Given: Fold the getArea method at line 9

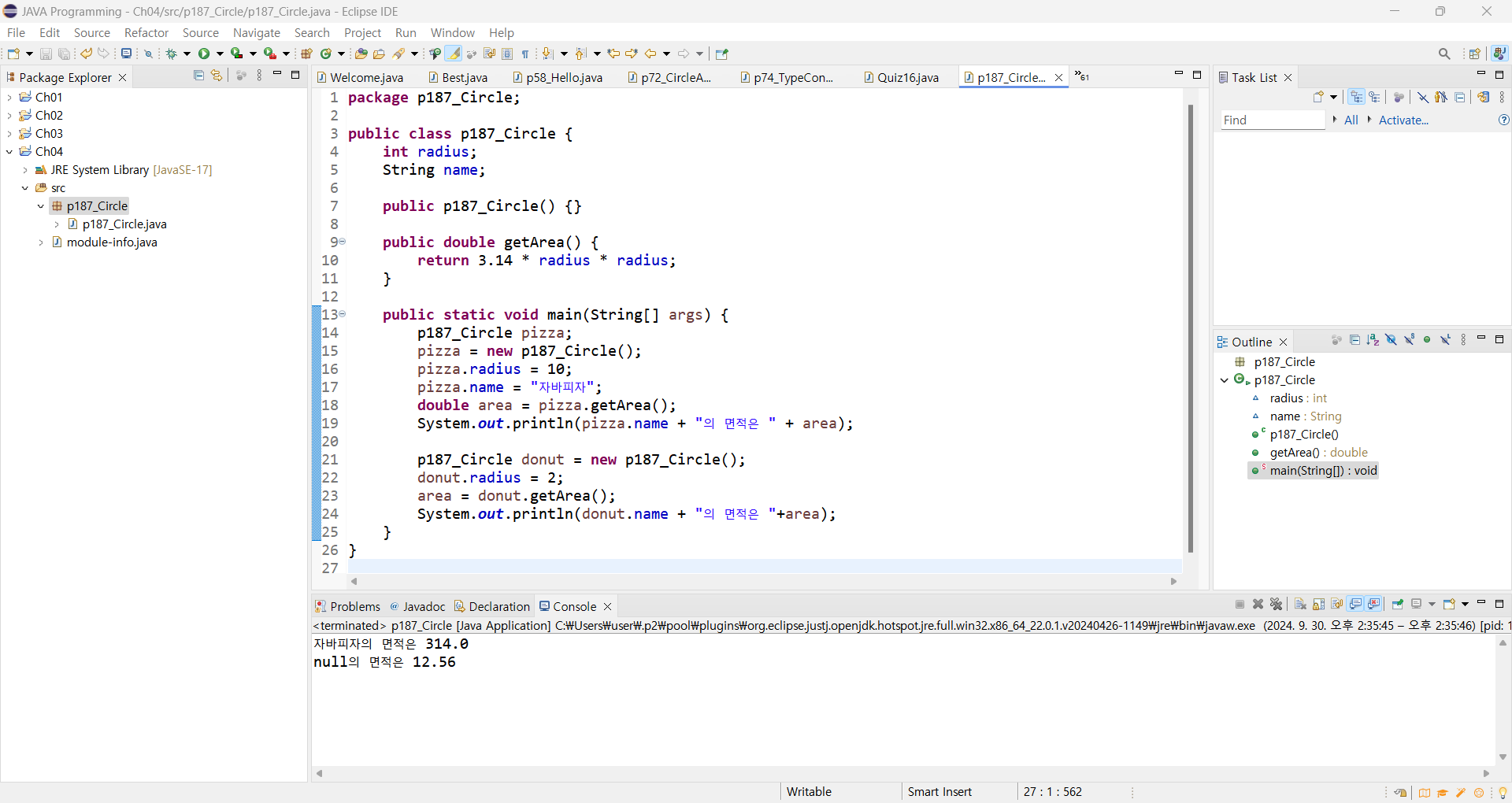Looking at the screenshot, I should pyautogui.click(x=343, y=242).
